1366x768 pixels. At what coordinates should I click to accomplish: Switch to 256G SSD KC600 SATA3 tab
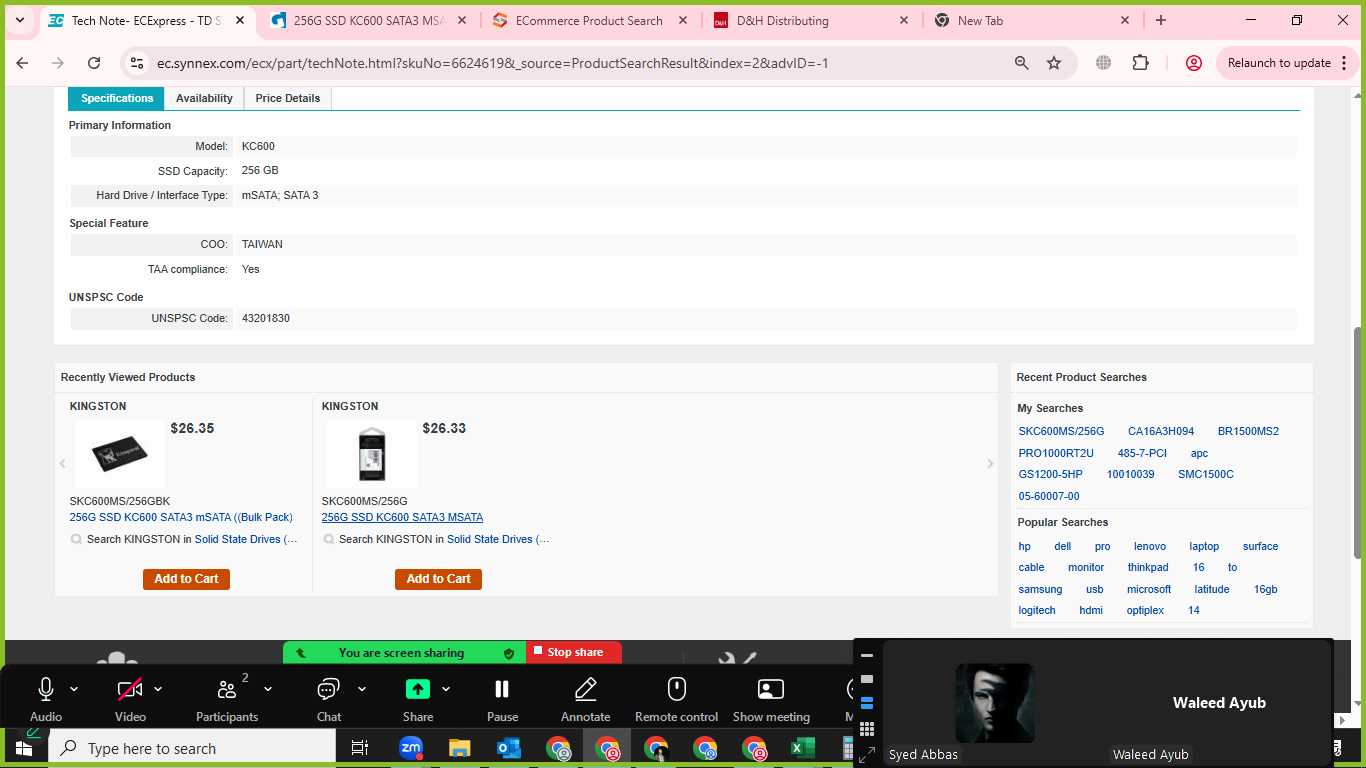tap(368, 20)
